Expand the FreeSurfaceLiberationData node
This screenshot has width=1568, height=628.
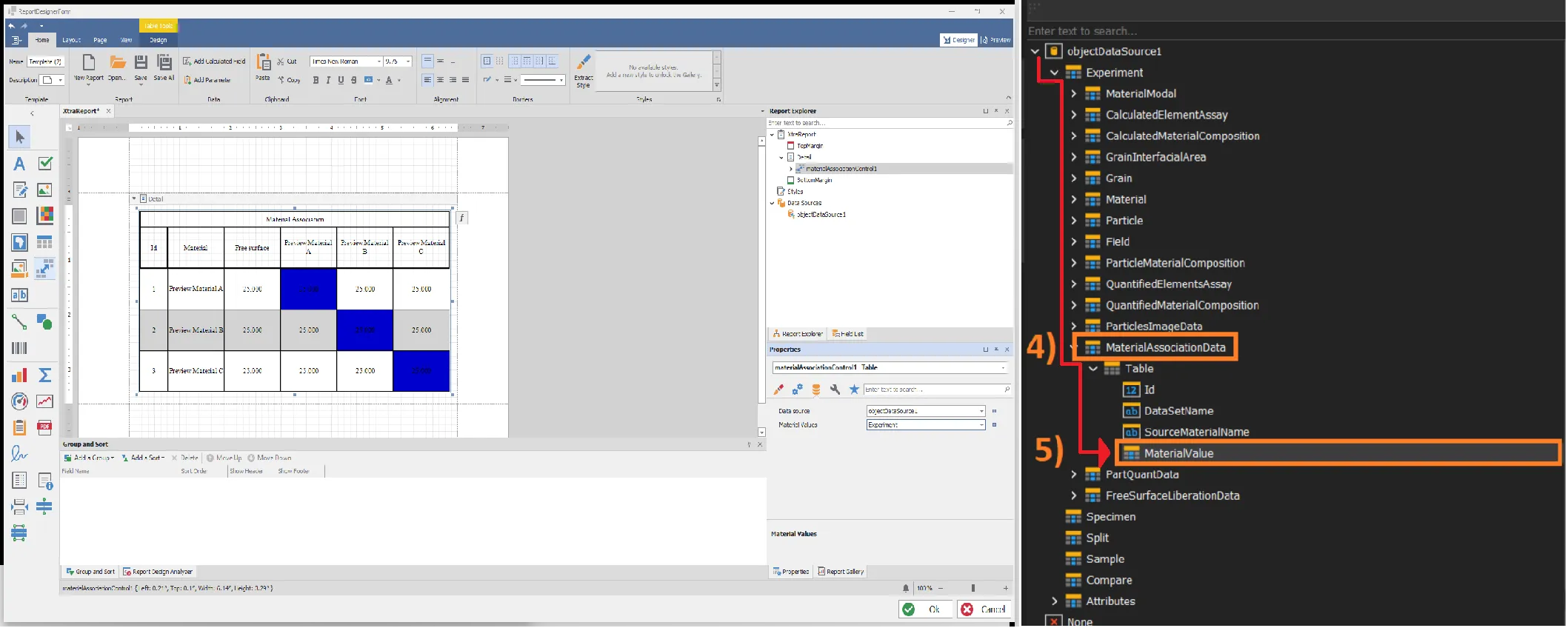click(x=1073, y=496)
